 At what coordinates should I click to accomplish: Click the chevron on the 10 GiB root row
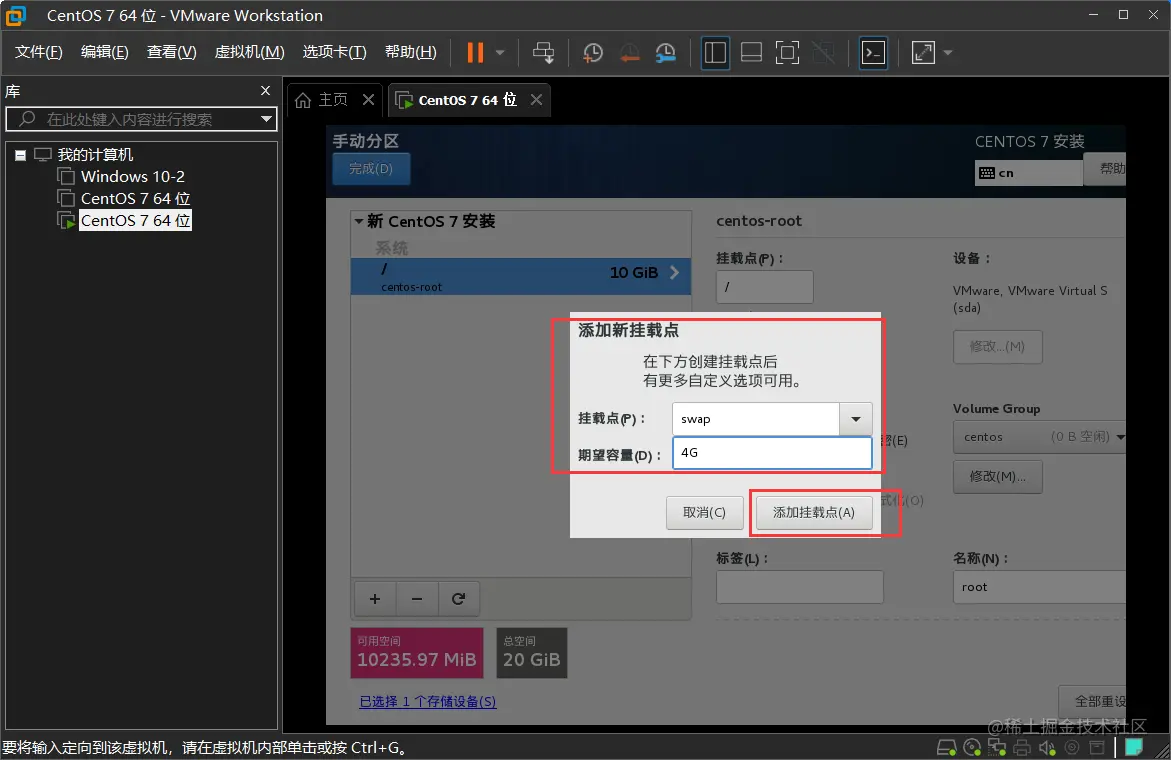674,272
